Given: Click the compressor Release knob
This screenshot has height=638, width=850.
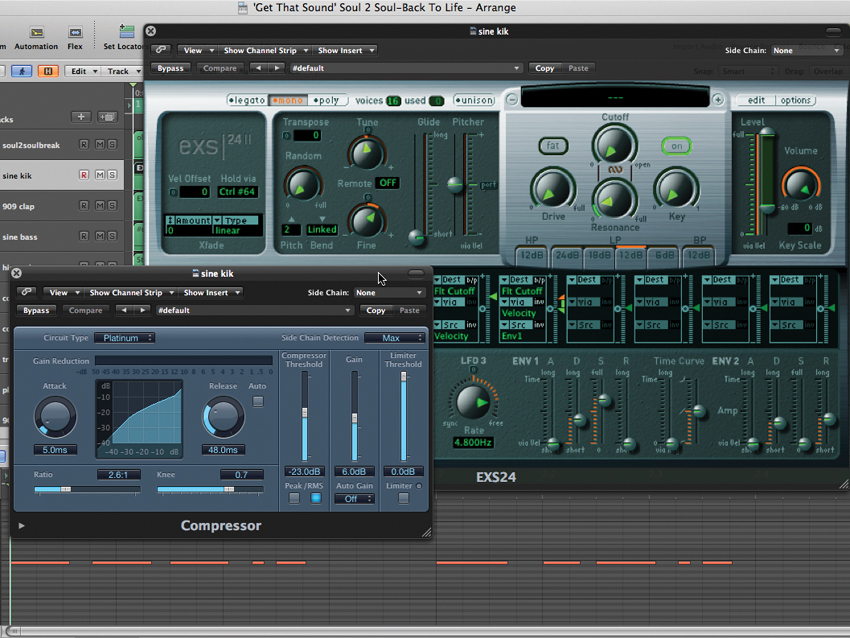Looking at the screenshot, I should pos(223,417).
